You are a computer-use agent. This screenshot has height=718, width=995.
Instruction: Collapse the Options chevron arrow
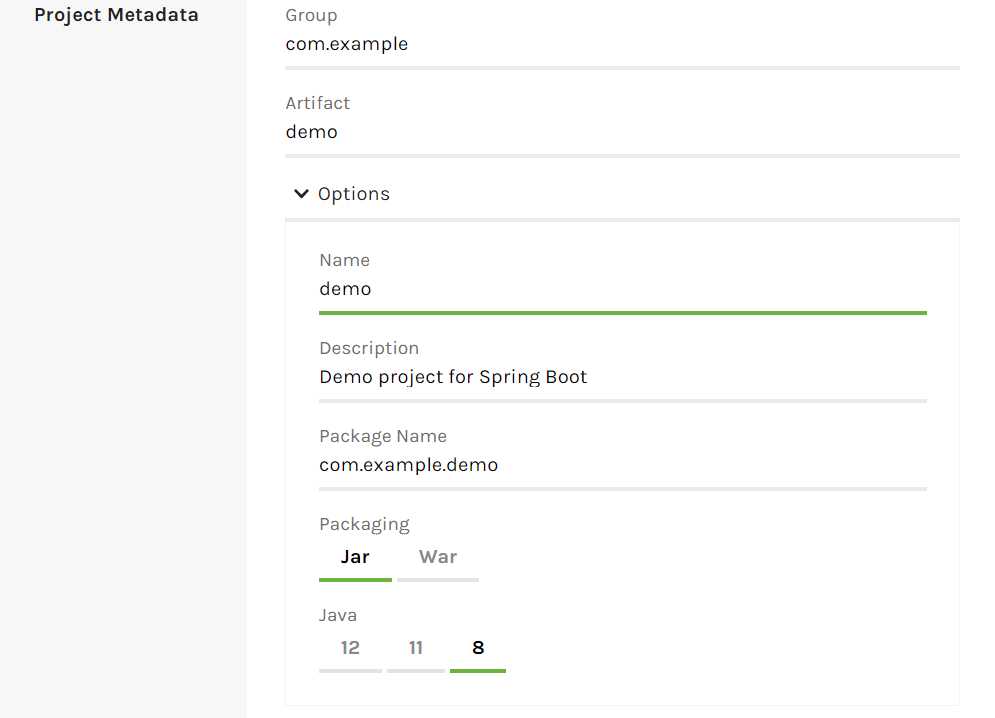301,194
